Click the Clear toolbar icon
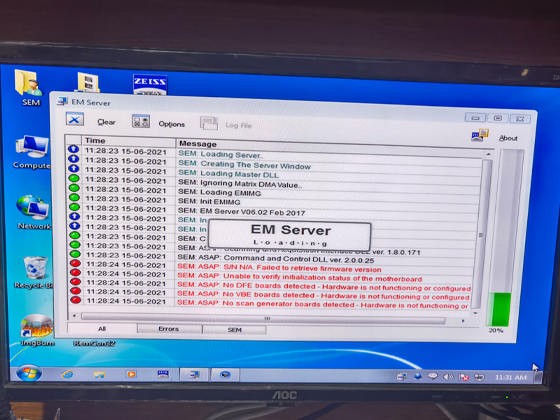 coord(75,119)
